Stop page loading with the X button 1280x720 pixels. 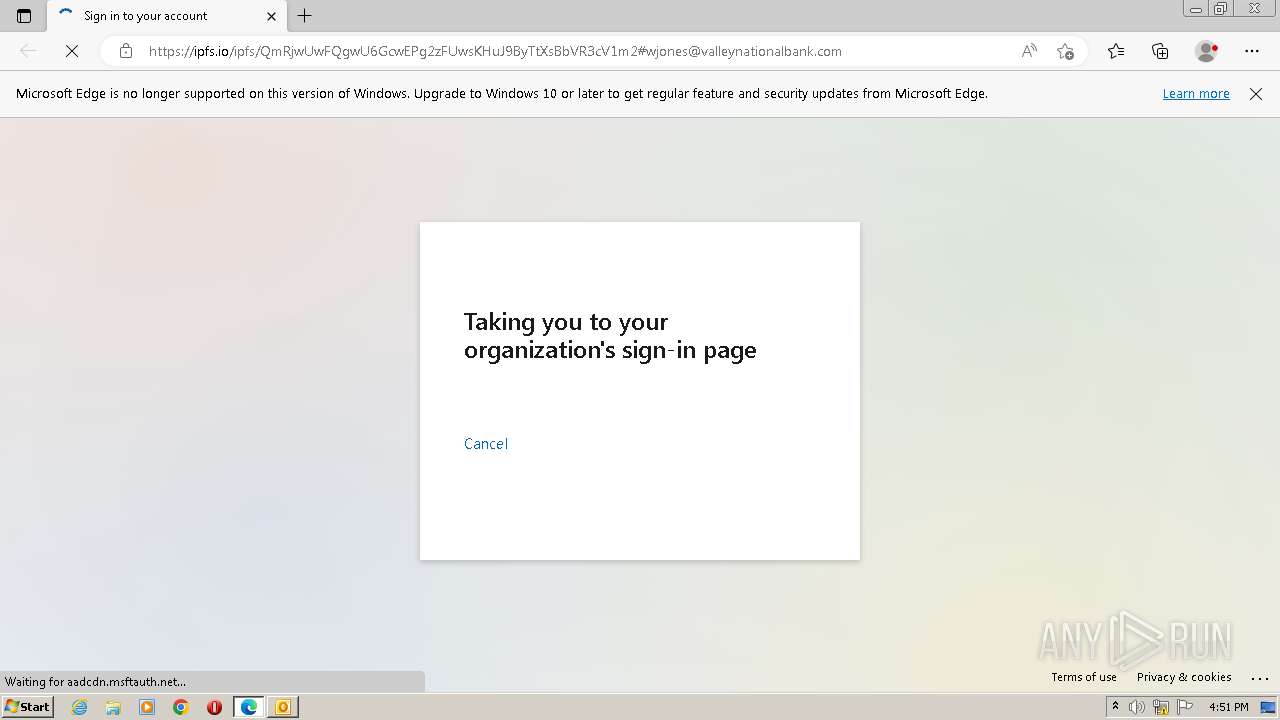72,51
